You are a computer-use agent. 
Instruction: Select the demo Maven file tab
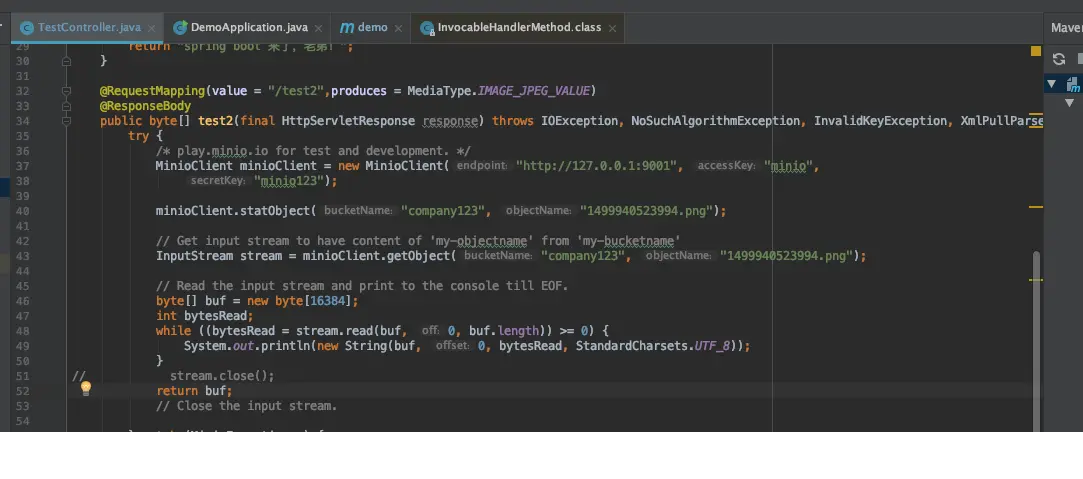coord(372,28)
